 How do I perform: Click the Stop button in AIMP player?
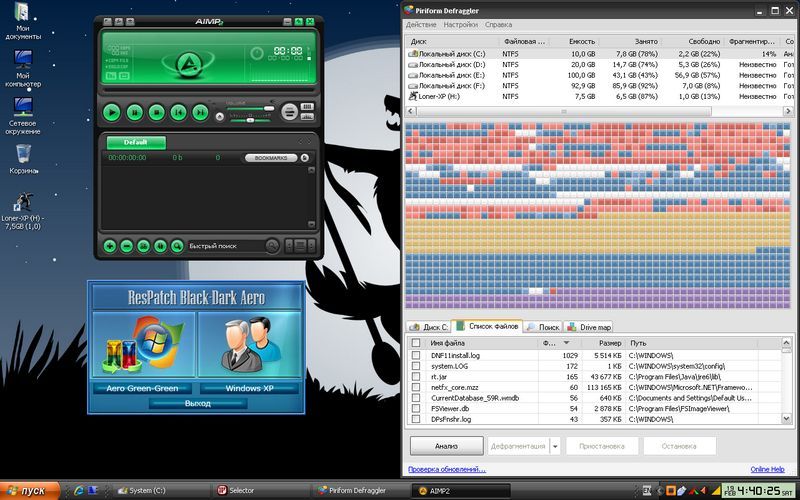coord(158,113)
